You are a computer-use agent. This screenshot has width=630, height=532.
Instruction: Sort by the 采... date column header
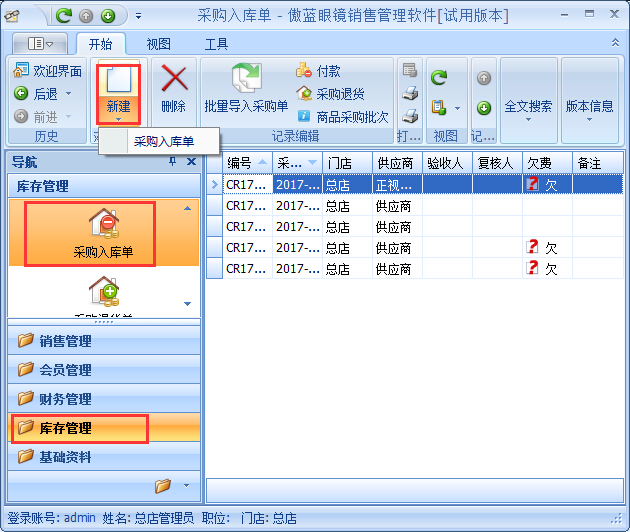297,163
